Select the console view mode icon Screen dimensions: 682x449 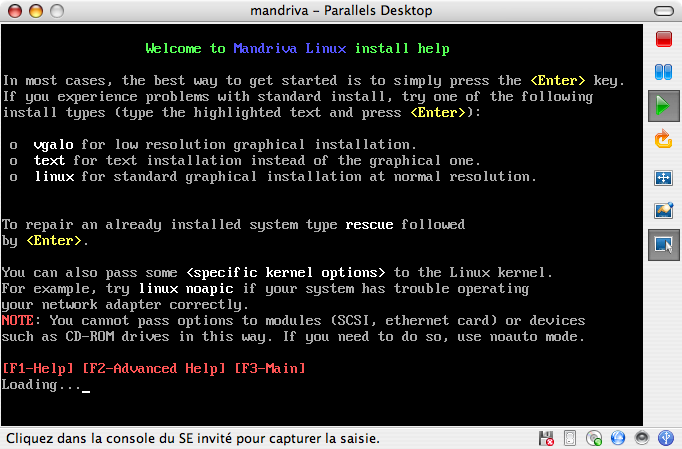[x=664, y=245]
